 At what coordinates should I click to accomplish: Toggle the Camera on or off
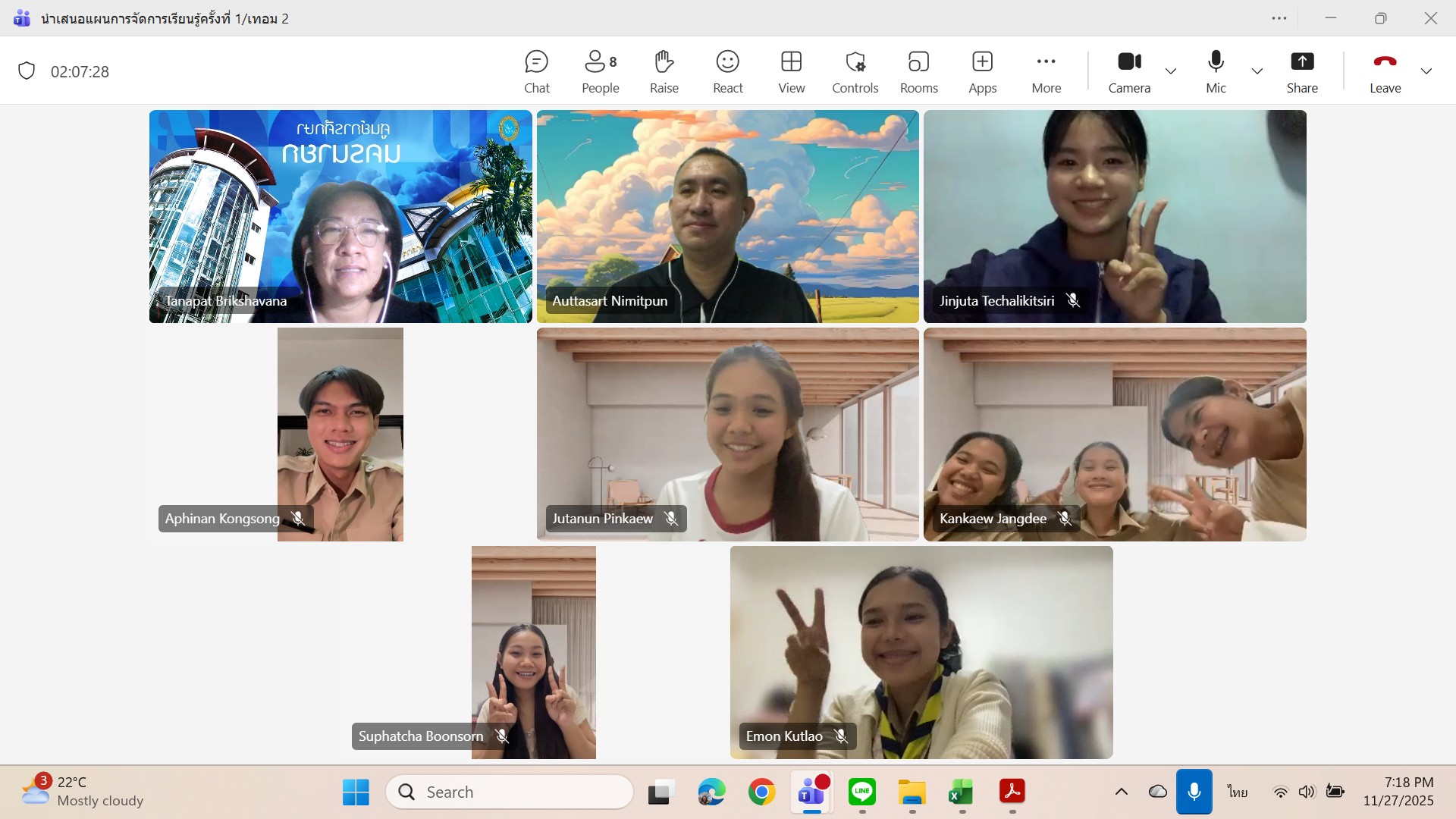[1129, 71]
